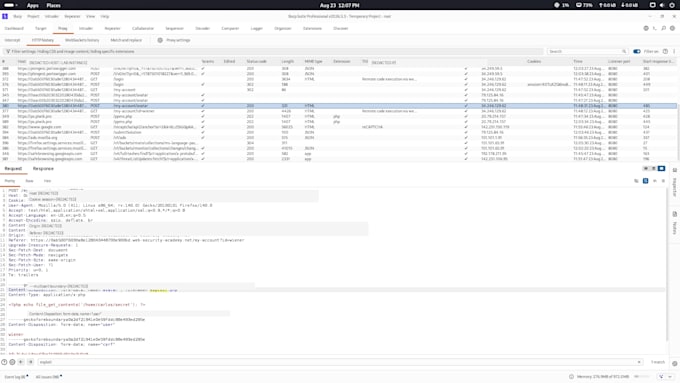
Task: Click the magnifier in history search box
Action: click(x=624, y=51)
